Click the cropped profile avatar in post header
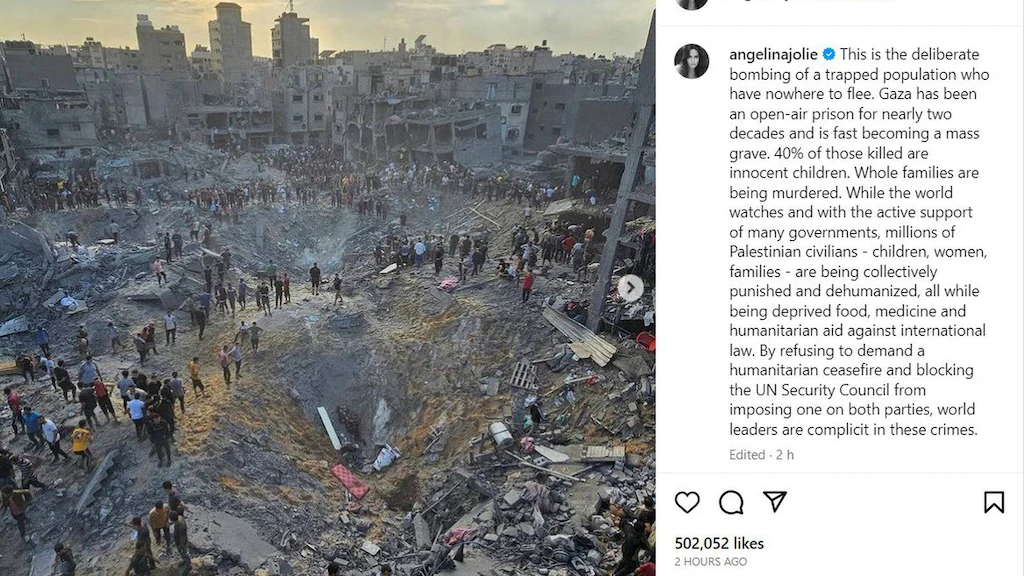 click(692, 5)
